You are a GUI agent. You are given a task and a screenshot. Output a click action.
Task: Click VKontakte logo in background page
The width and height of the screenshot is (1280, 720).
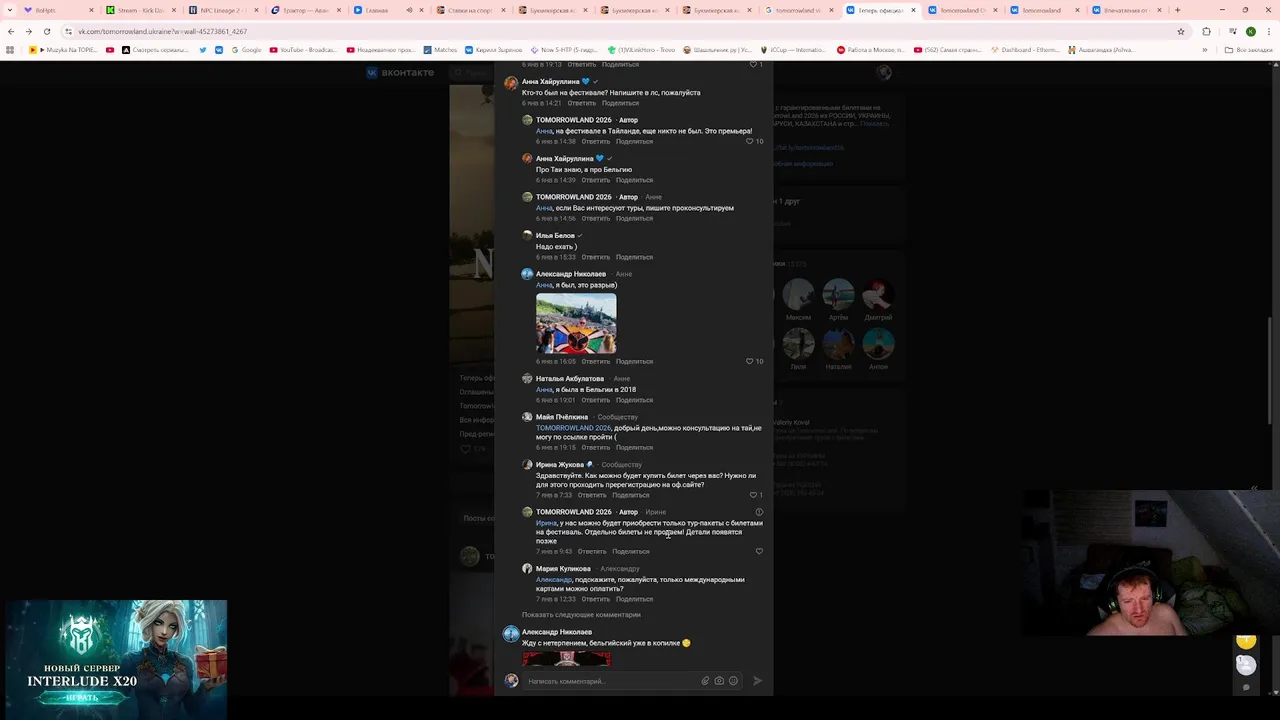[400, 73]
